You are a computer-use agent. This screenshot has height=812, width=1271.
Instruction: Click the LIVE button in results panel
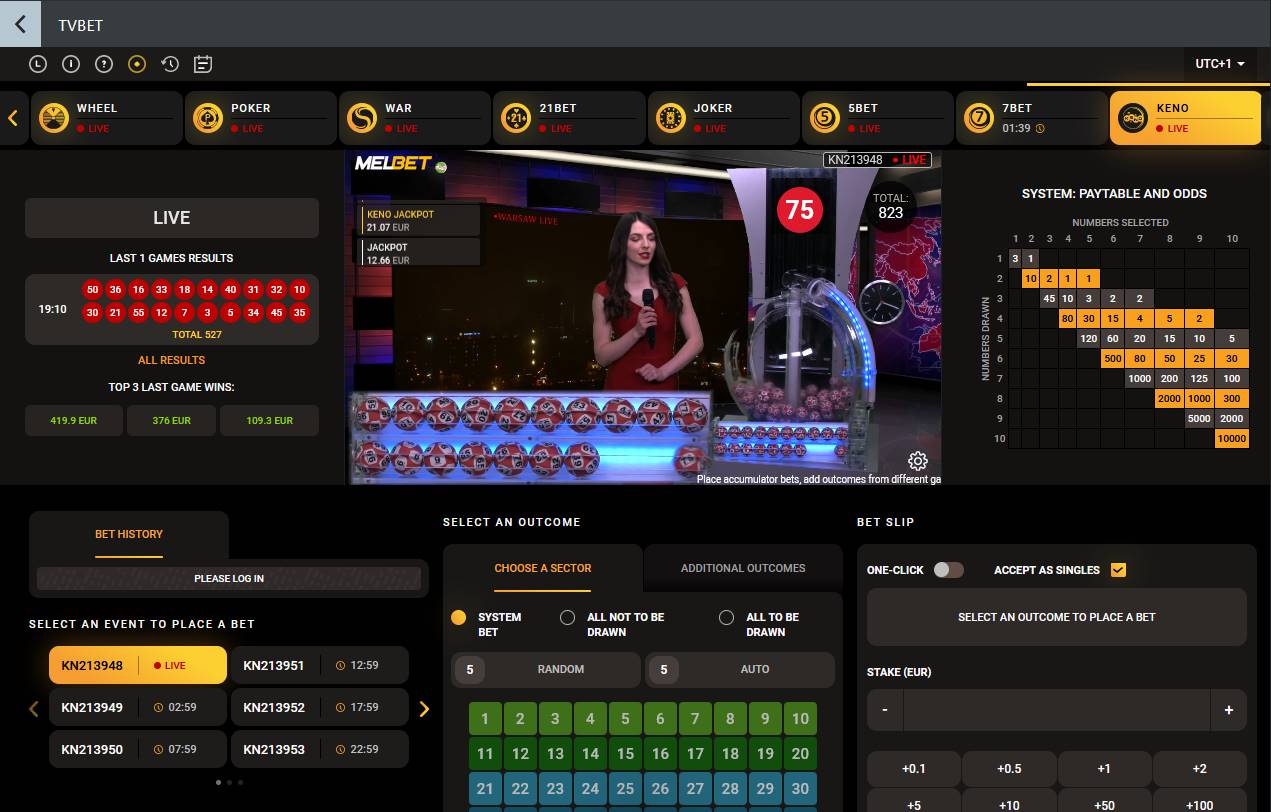pyautogui.click(x=172, y=218)
